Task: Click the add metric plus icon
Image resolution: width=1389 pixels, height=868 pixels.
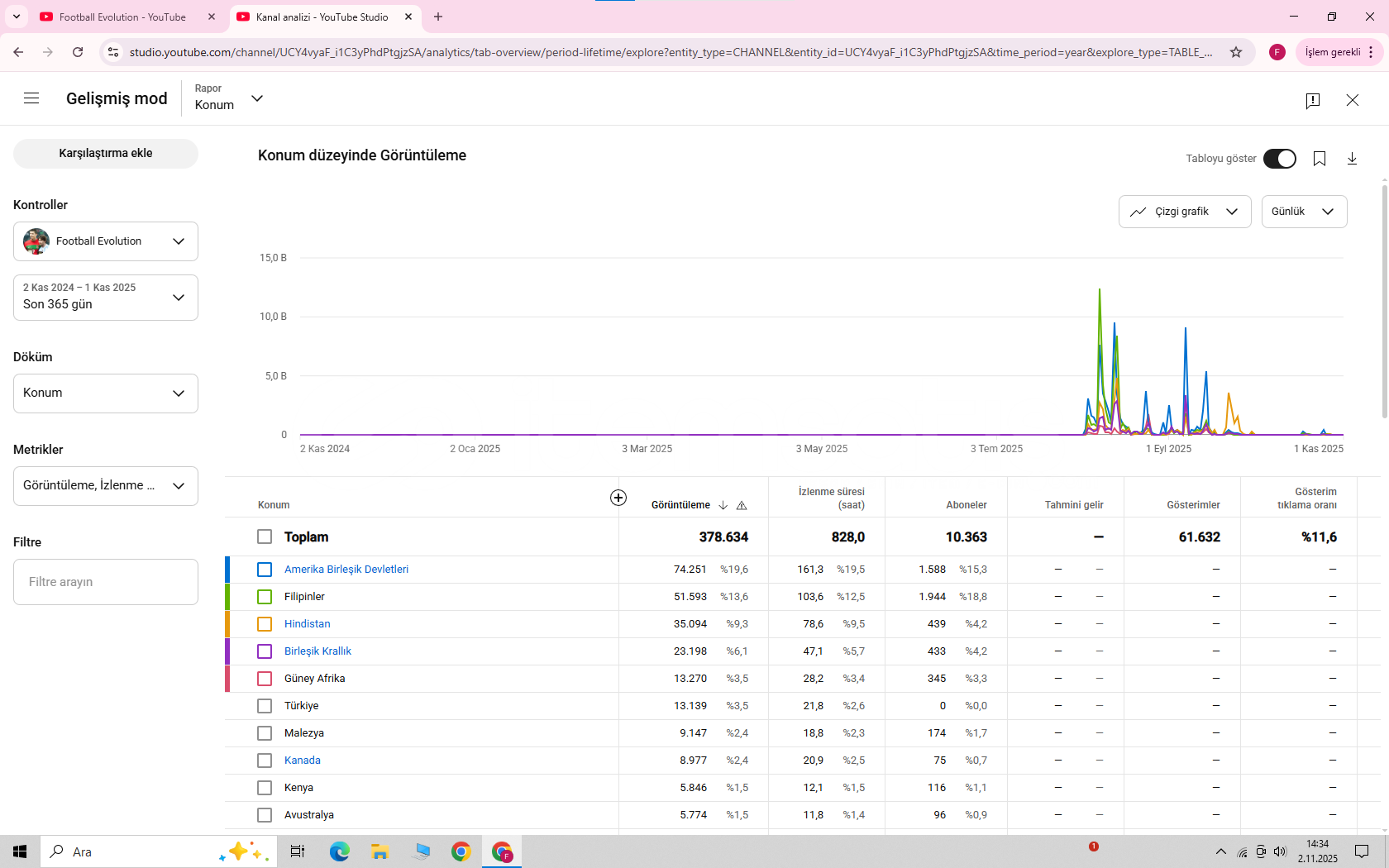Action: coord(618,498)
